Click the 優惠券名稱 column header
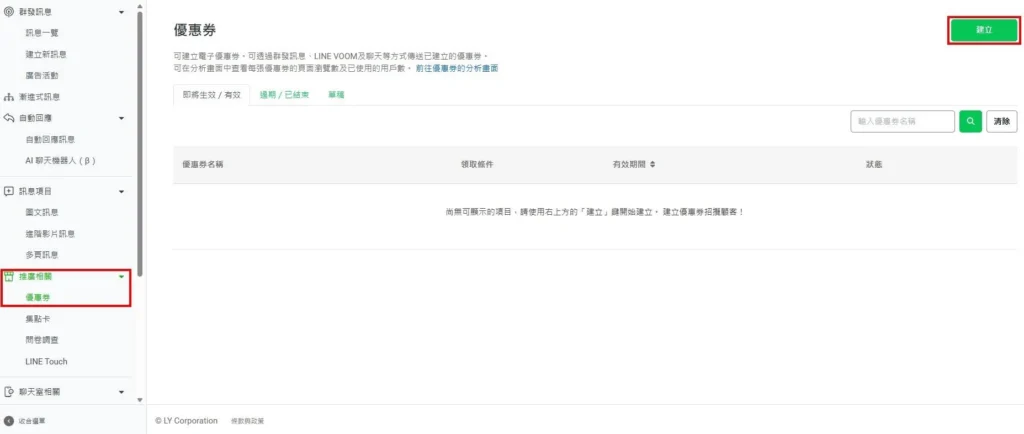Screen dimensions: 1024x434 click(203, 164)
